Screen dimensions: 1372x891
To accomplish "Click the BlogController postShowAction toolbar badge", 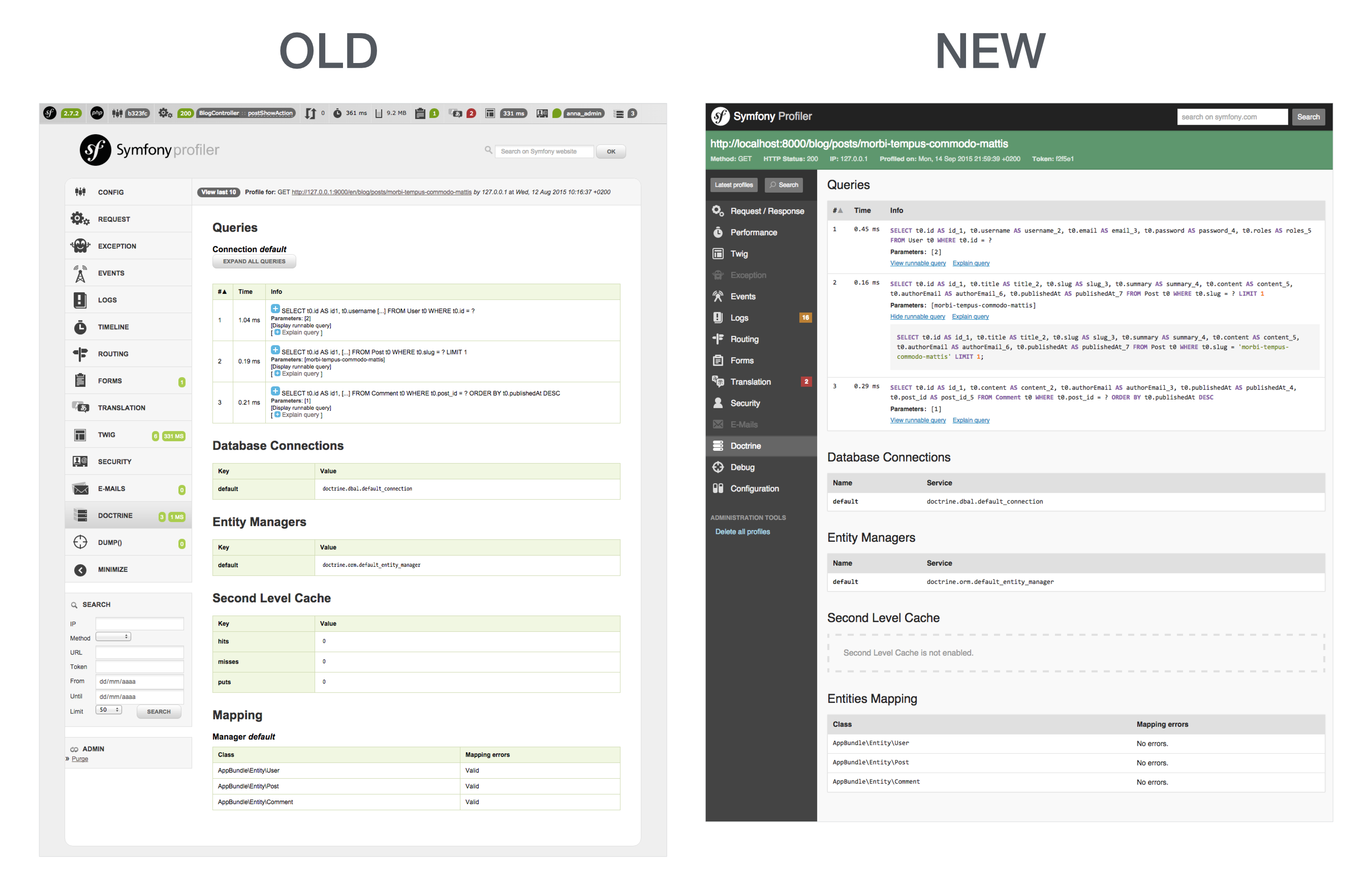I will [x=246, y=113].
